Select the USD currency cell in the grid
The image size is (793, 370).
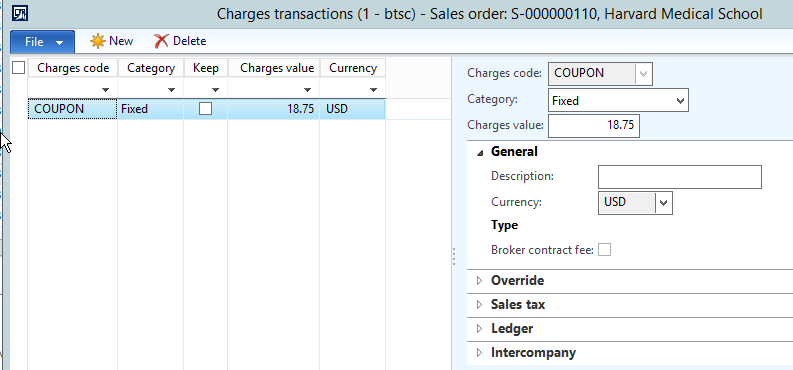tap(353, 109)
